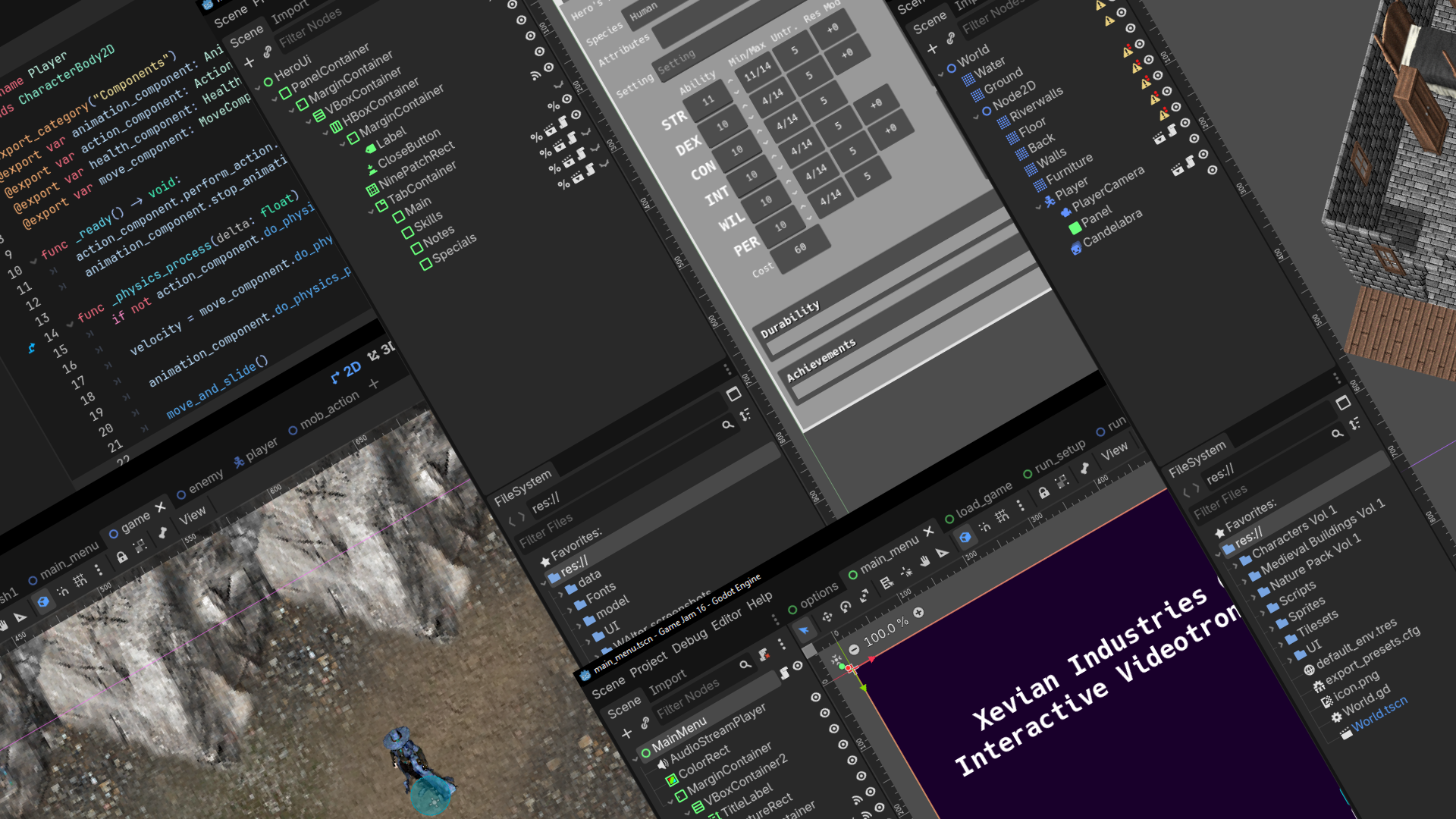1456x819 pixels.
Task: Open the Debug menu
Action: [x=689, y=642]
